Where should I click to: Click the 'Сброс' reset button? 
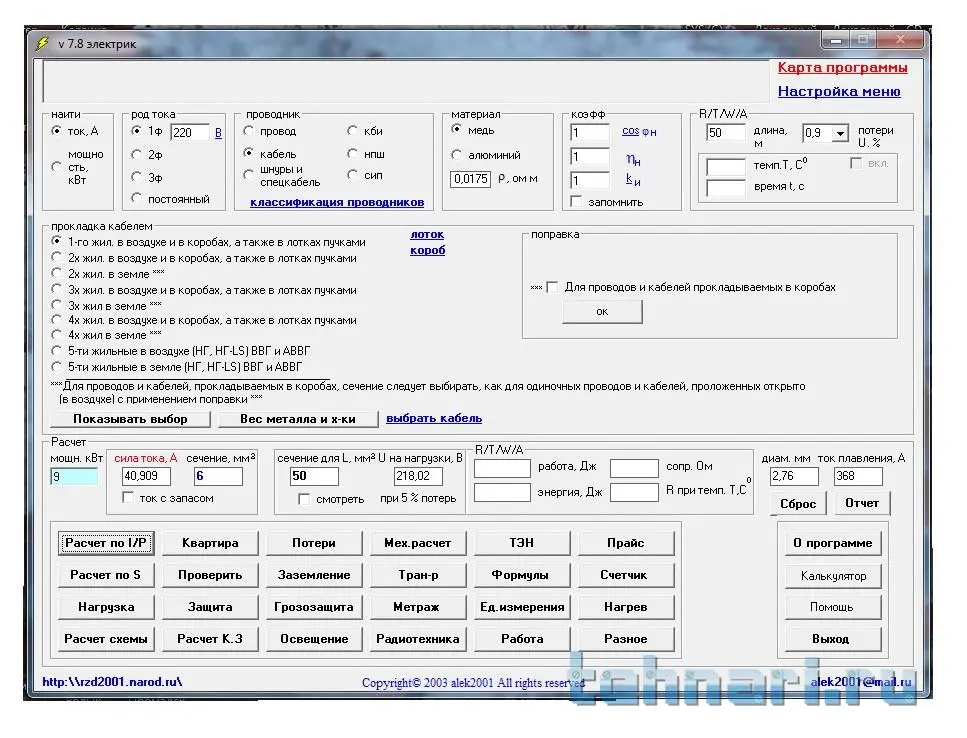(x=798, y=503)
